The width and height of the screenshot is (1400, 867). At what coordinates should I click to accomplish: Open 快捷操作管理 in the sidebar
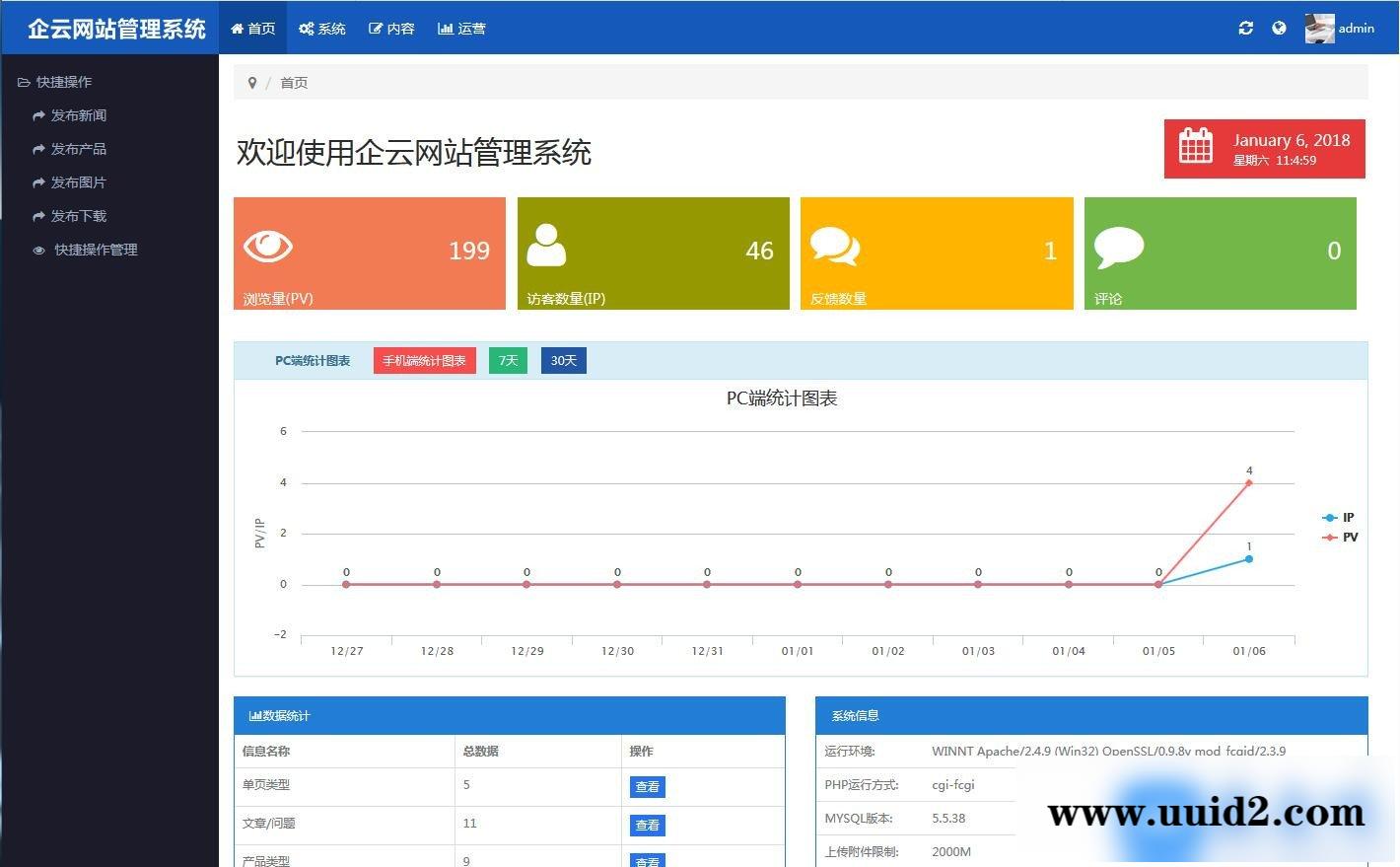coord(94,250)
